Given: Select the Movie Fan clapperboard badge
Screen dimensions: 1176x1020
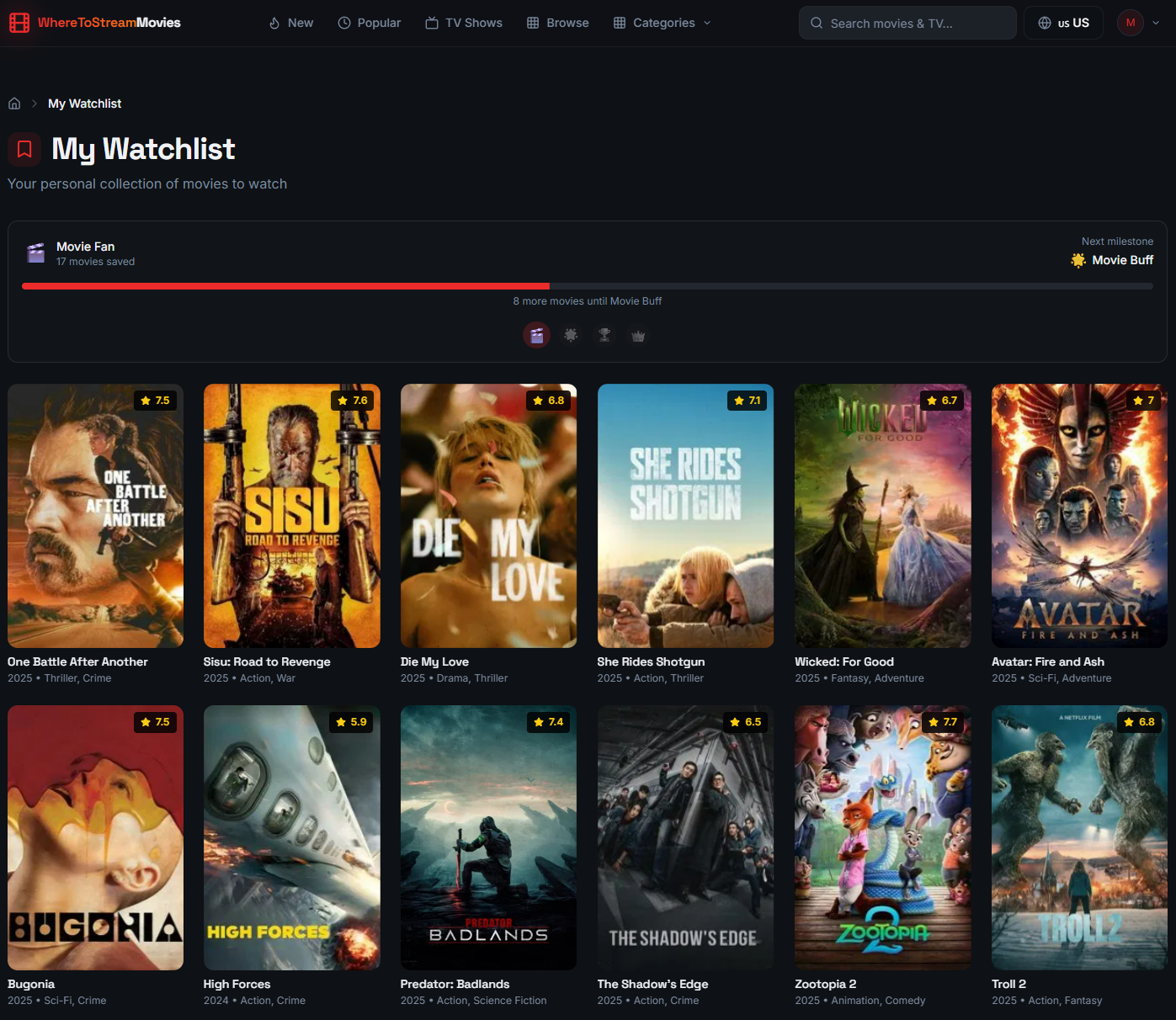Looking at the screenshot, I should coord(536,335).
